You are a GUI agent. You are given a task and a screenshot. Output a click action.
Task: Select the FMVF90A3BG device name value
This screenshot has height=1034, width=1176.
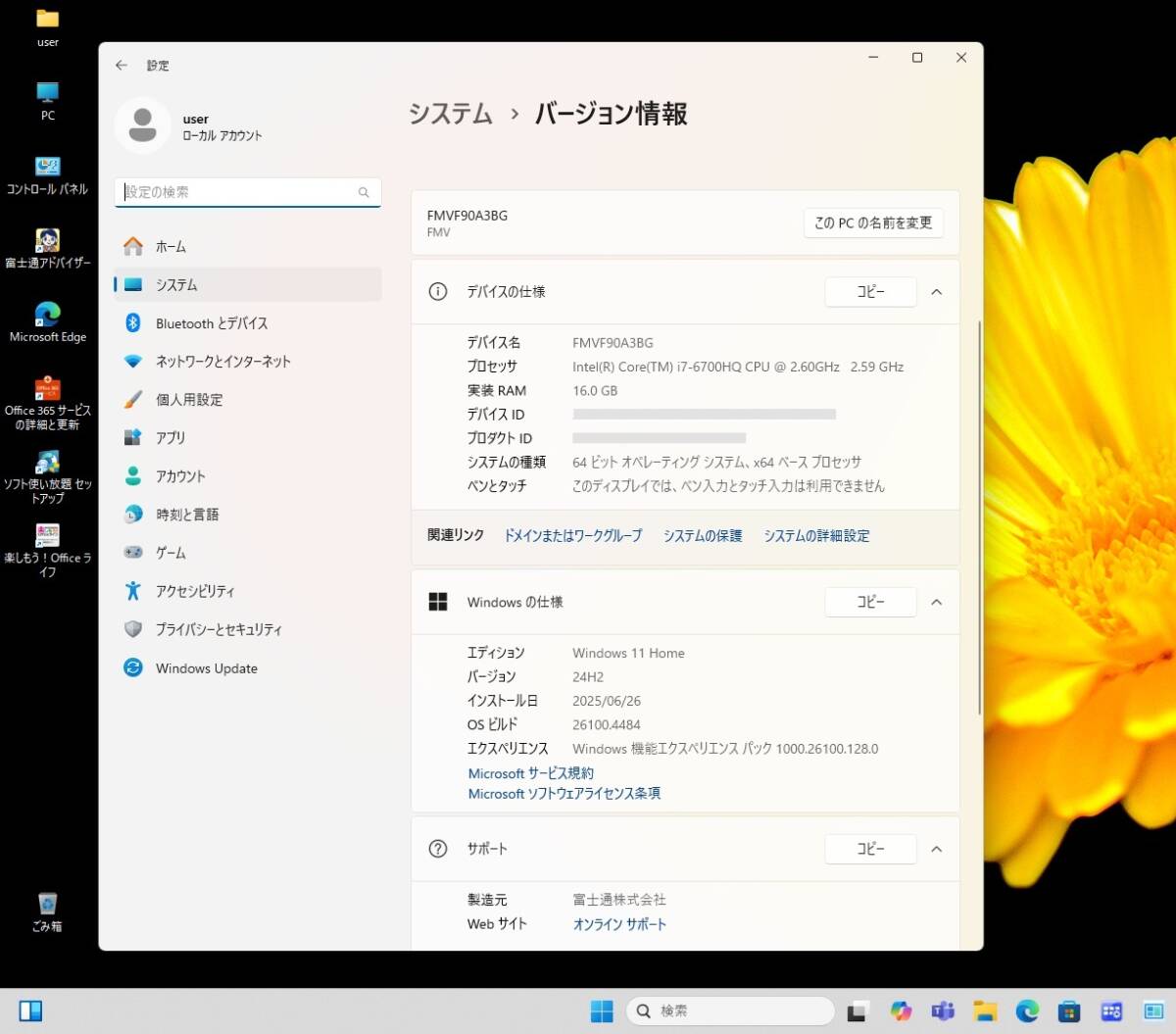612,343
